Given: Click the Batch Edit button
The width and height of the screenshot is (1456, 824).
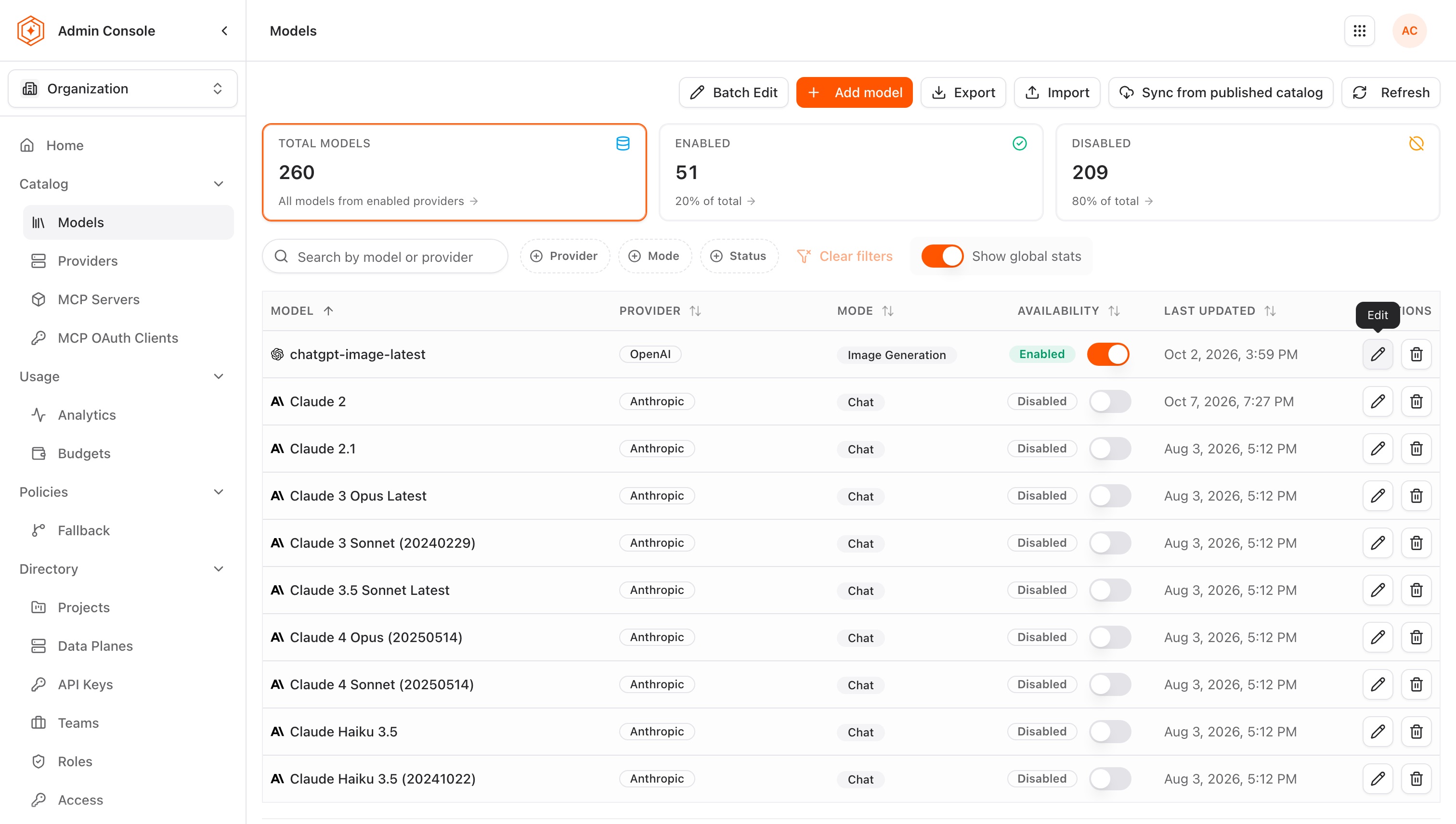Looking at the screenshot, I should coord(733,93).
